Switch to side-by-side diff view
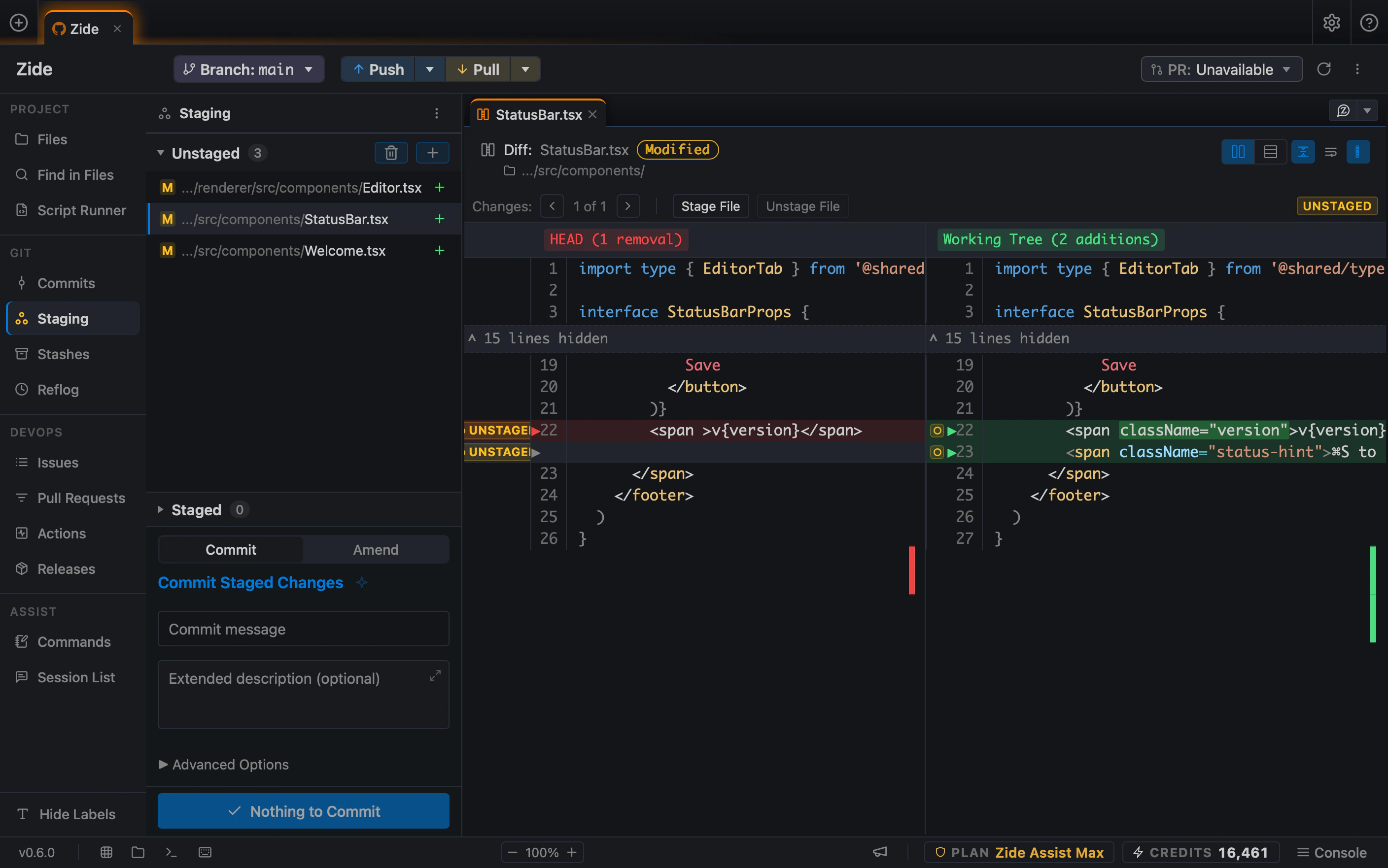The width and height of the screenshot is (1388, 868). click(1238, 152)
